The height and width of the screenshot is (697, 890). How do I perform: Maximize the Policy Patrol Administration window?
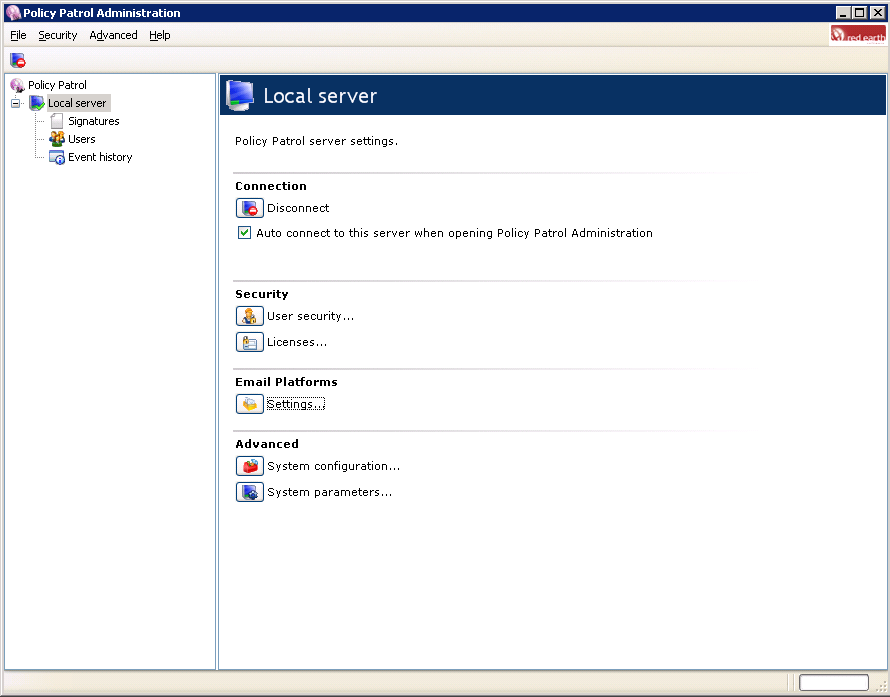pyautogui.click(x=860, y=12)
